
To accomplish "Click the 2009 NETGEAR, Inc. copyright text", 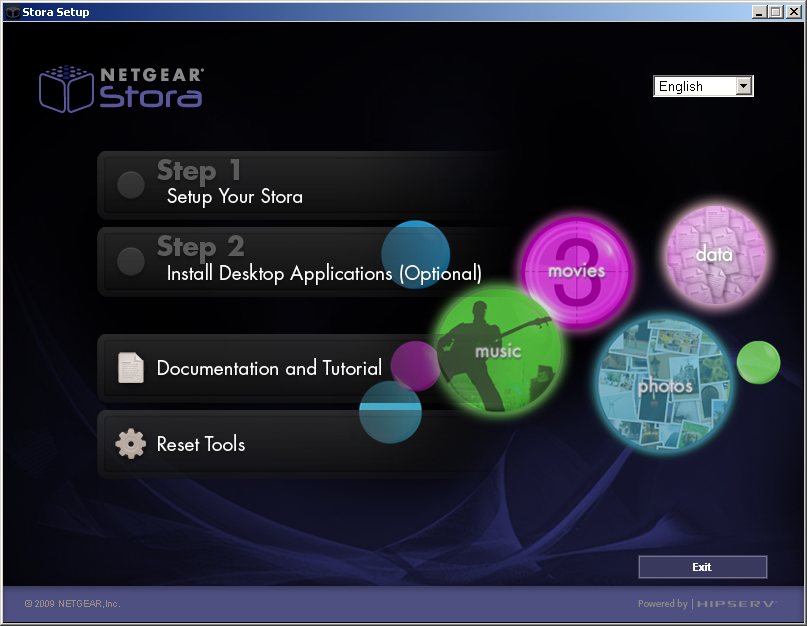I will (73, 603).
